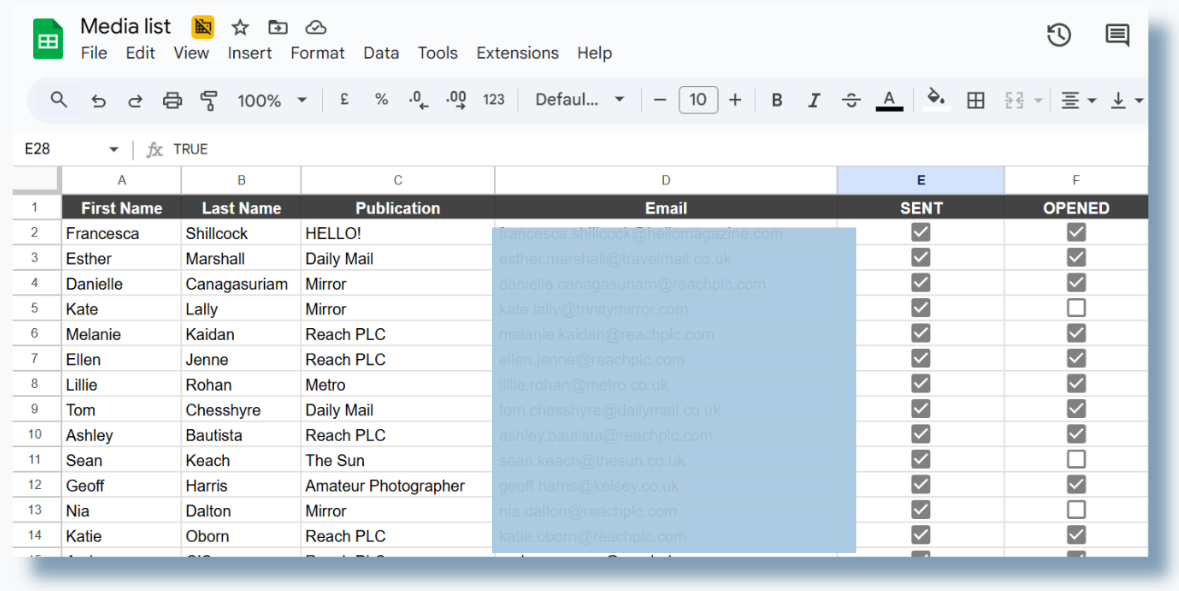Click the Media list document title
1179x591 pixels.
coord(126,26)
